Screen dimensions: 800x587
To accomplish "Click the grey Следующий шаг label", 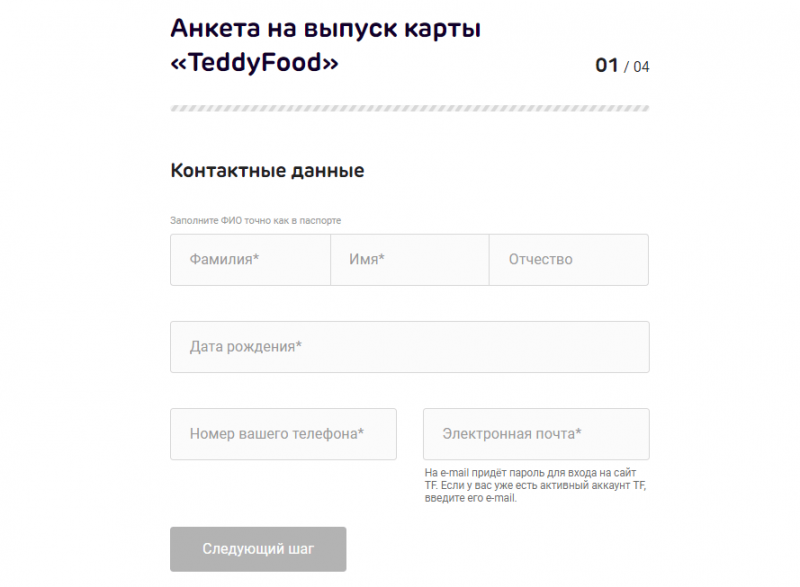I will [x=258, y=549].
